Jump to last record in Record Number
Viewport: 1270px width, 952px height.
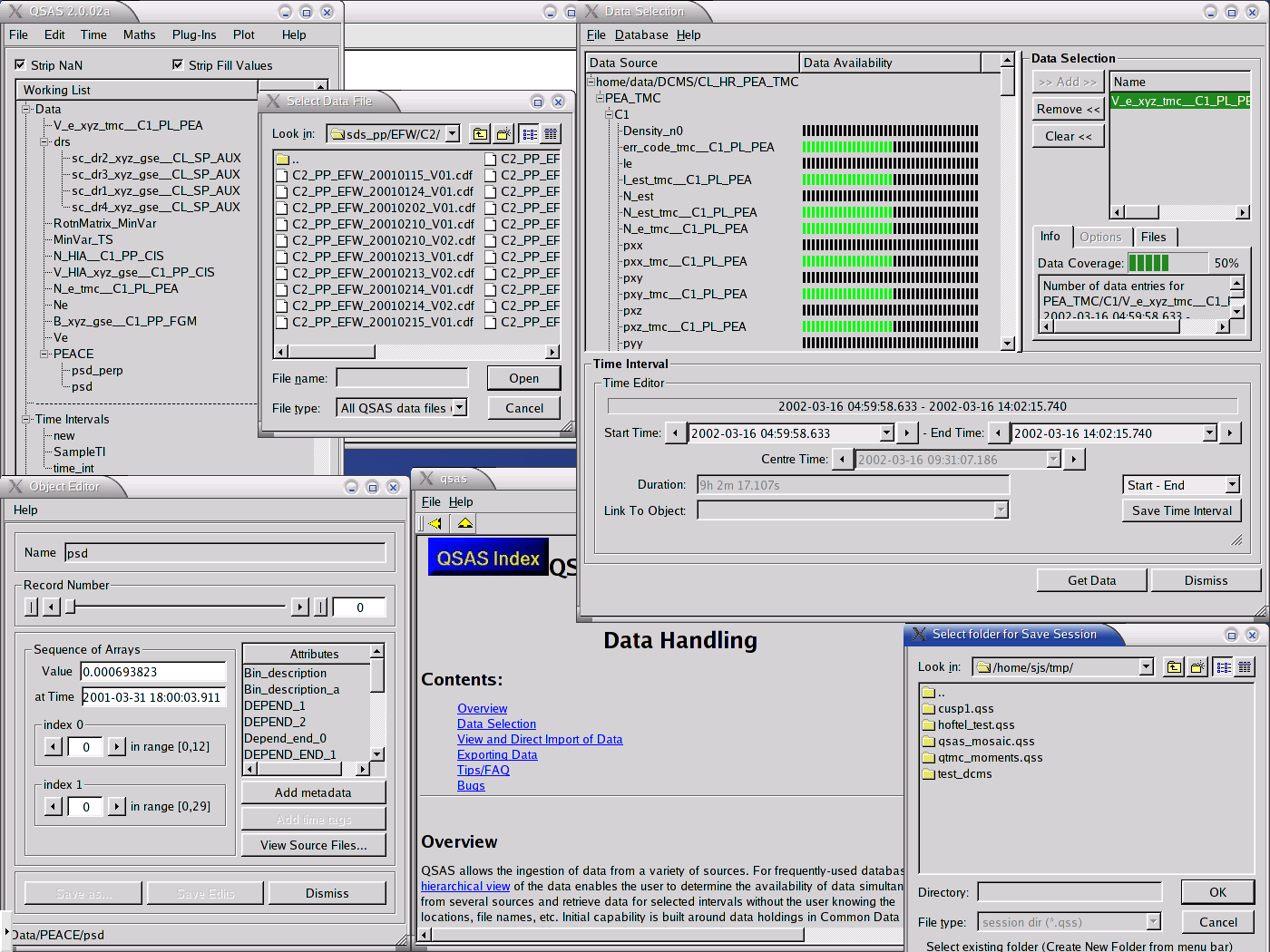click(320, 607)
